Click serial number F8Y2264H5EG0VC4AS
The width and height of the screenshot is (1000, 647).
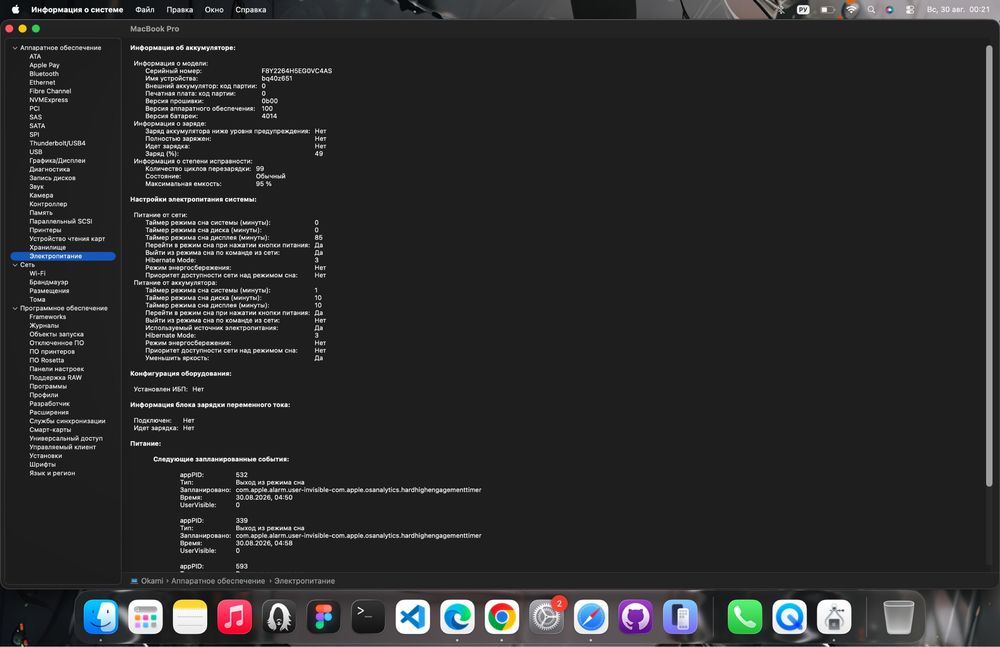click(297, 71)
